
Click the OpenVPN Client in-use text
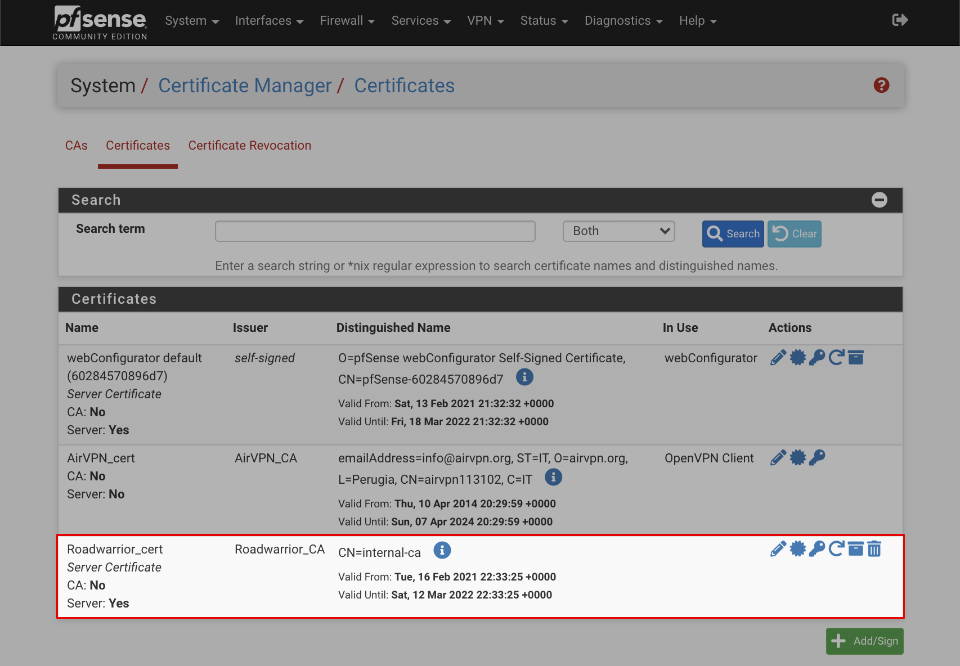[x=709, y=458]
